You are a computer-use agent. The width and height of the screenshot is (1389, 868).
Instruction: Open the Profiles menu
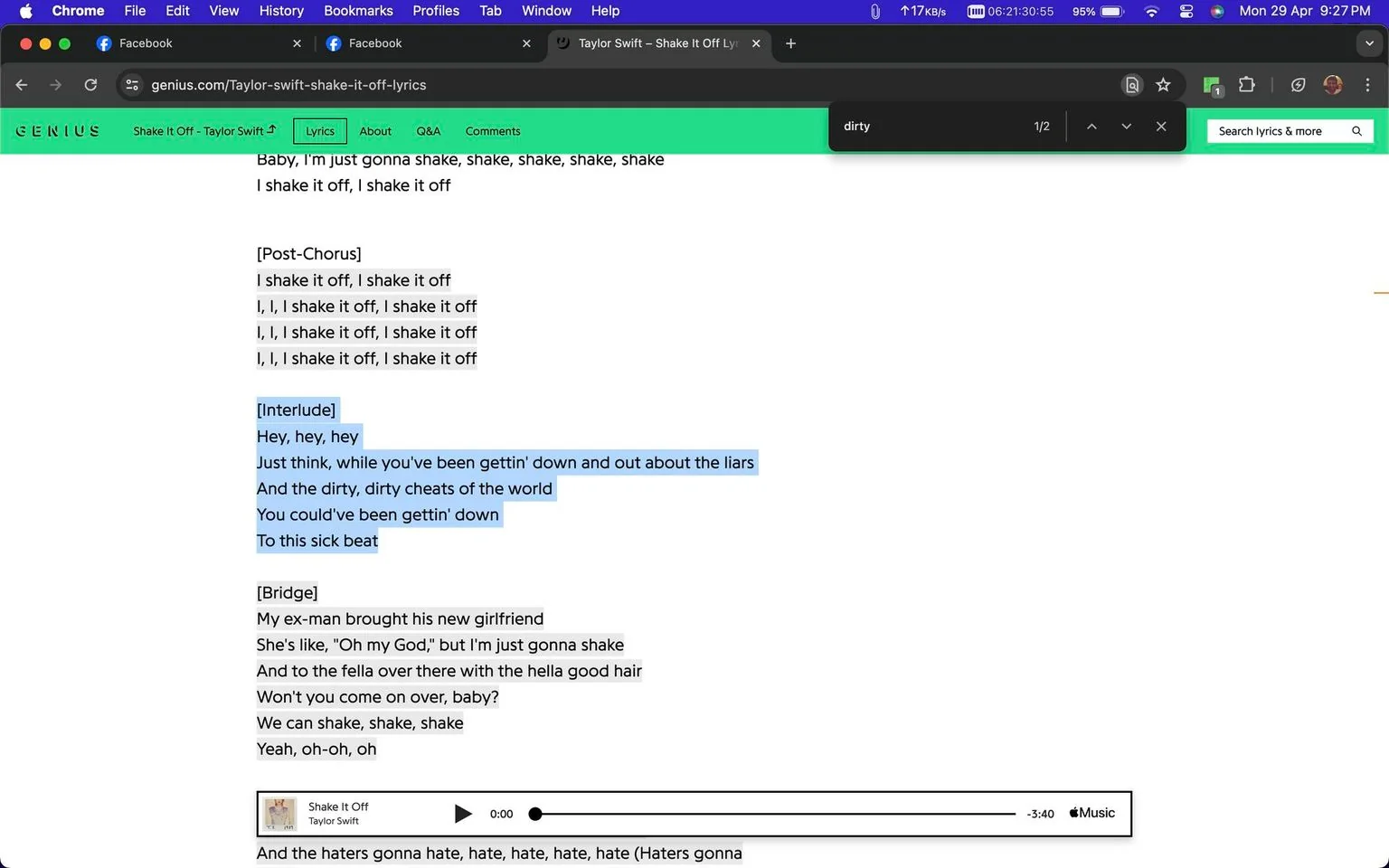pos(436,11)
